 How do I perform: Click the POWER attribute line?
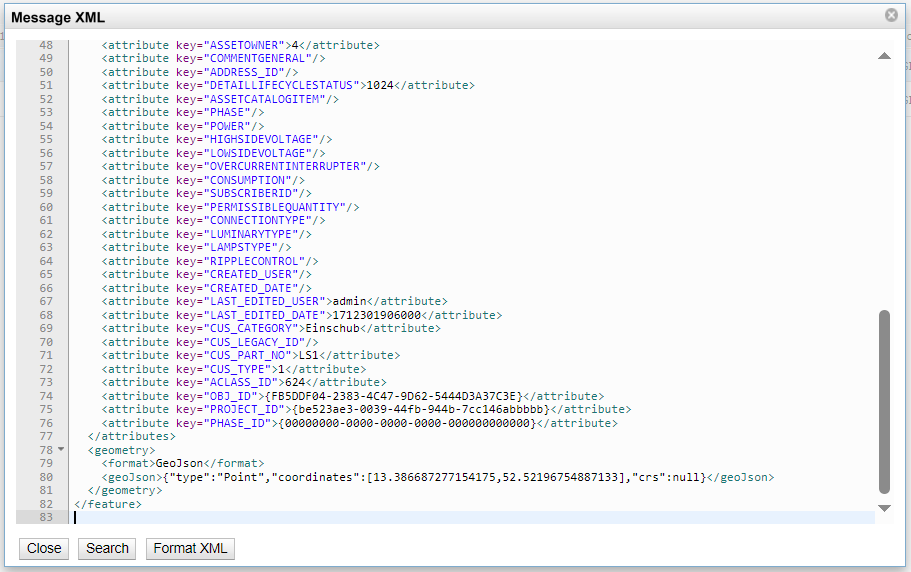(x=183, y=126)
